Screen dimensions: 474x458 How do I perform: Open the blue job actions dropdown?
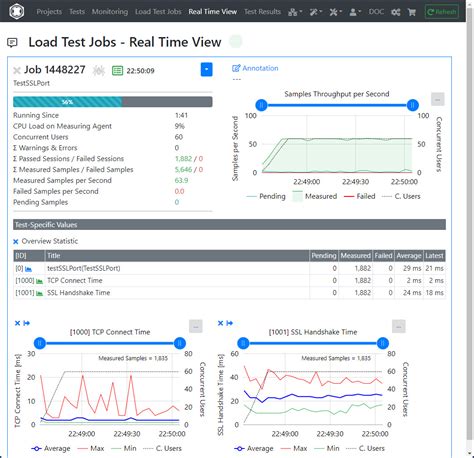click(x=206, y=69)
